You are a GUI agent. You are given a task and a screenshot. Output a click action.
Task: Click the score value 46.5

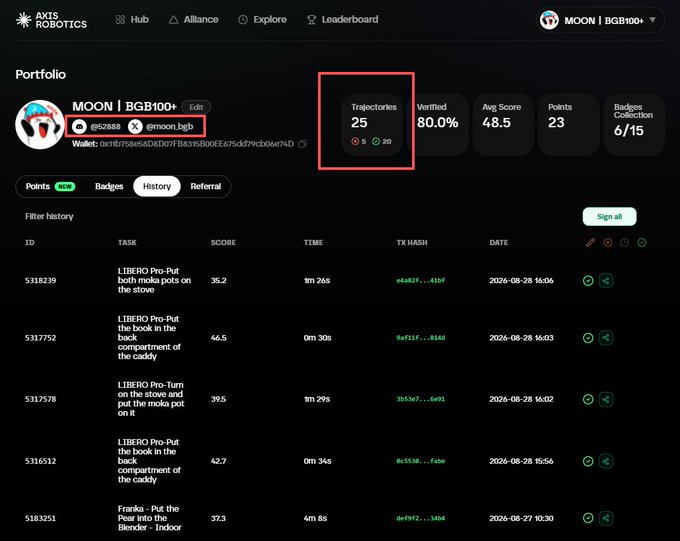(219, 338)
